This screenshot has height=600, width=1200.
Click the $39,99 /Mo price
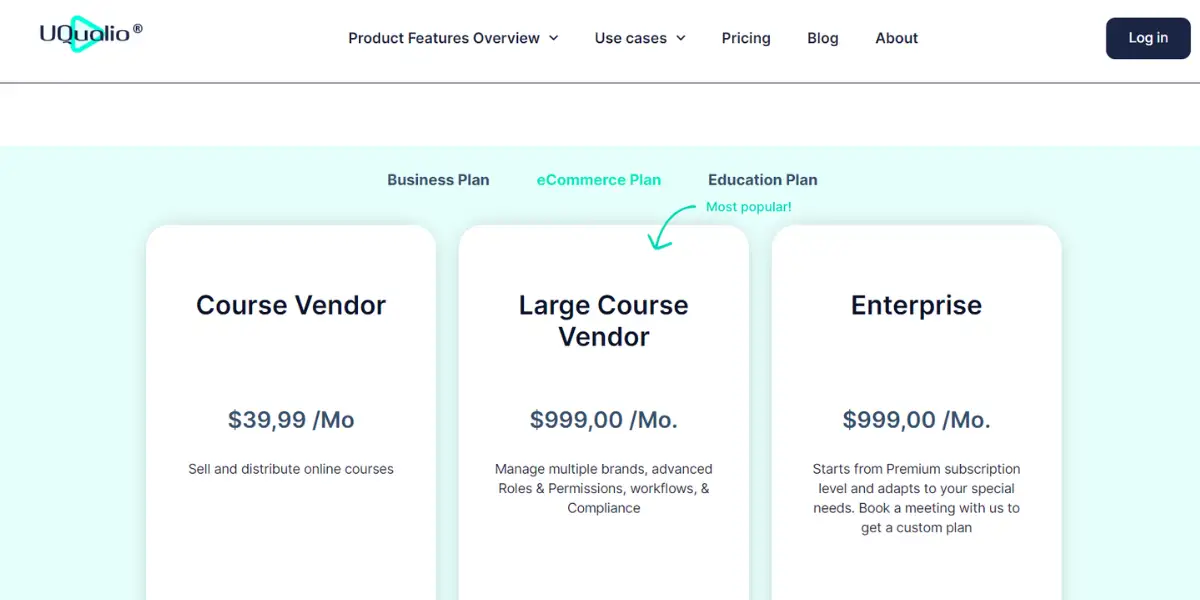291,420
